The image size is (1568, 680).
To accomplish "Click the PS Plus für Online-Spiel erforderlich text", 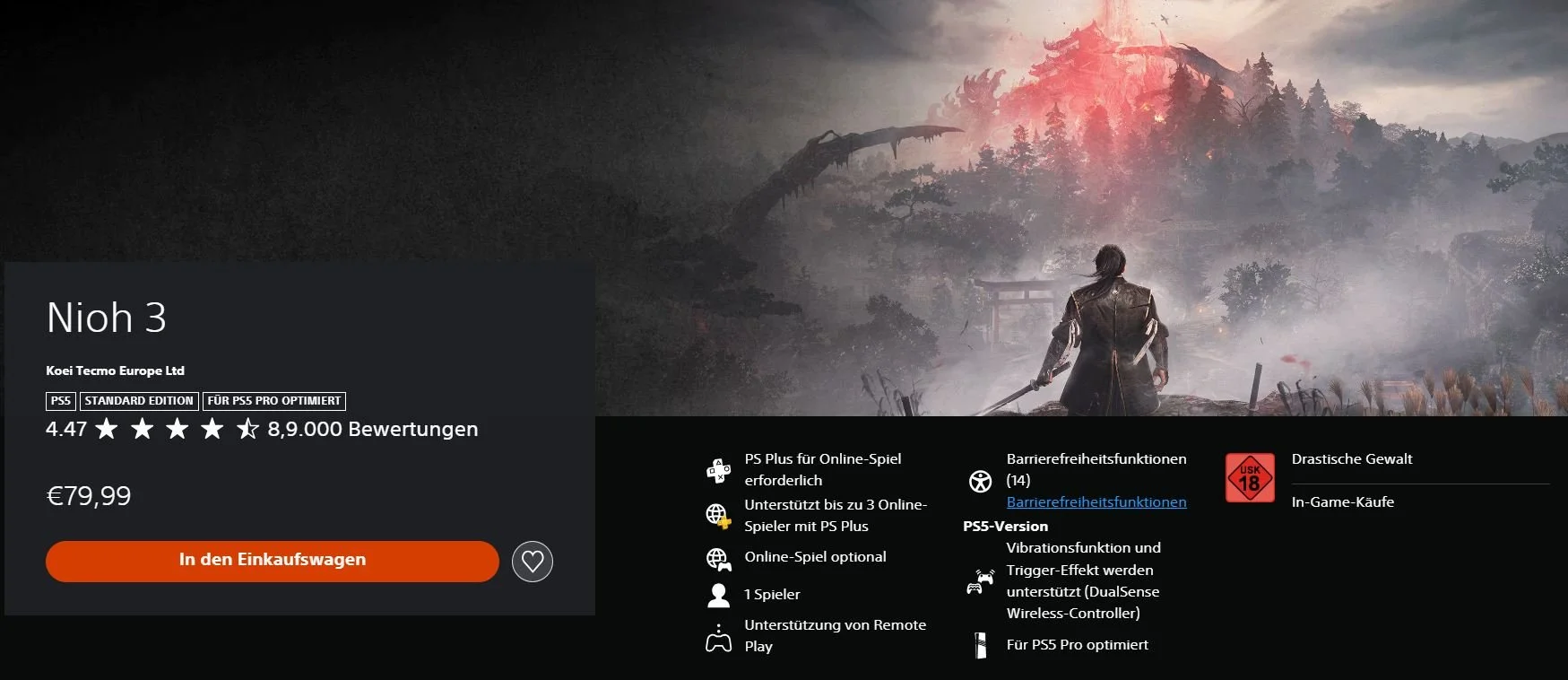I will (x=822, y=469).
